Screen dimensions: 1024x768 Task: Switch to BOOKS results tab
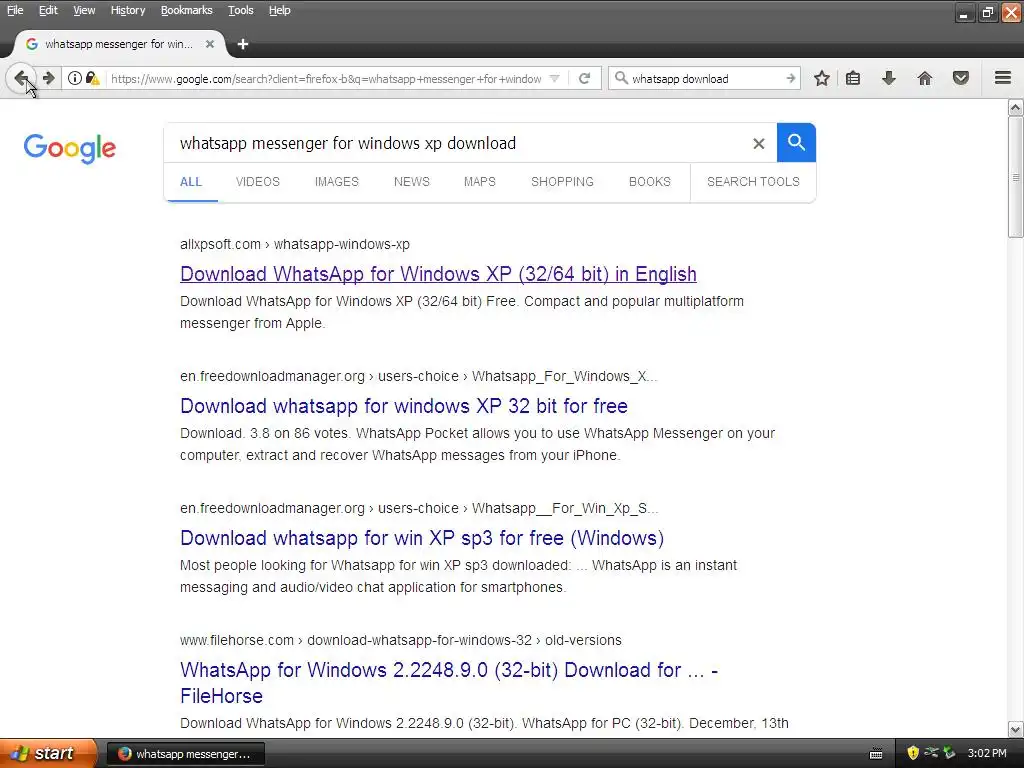[649, 182]
